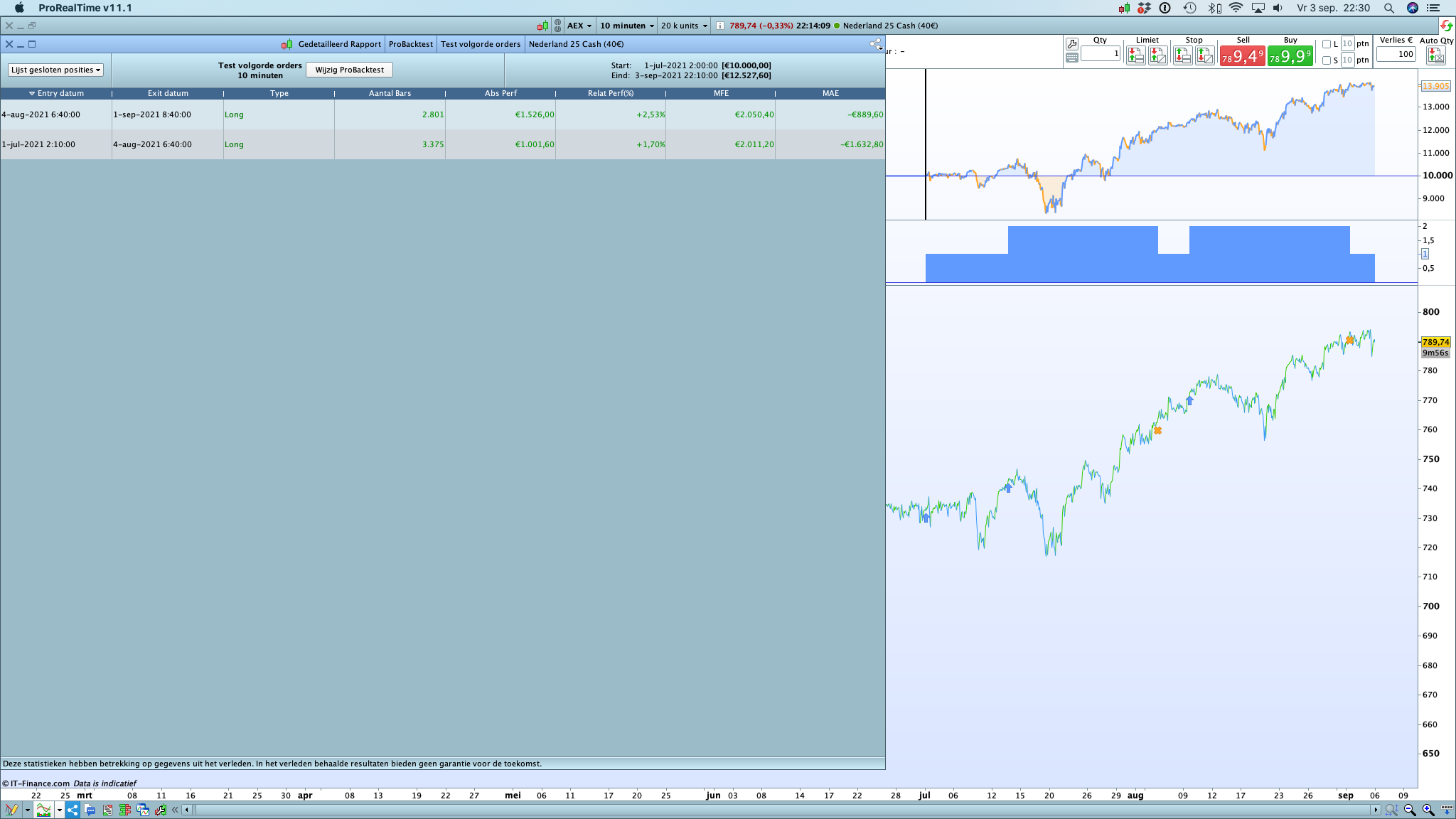This screenshot has width=1456, height=819.
Task: Click the order book bars icon
Action: pos(125,810)
